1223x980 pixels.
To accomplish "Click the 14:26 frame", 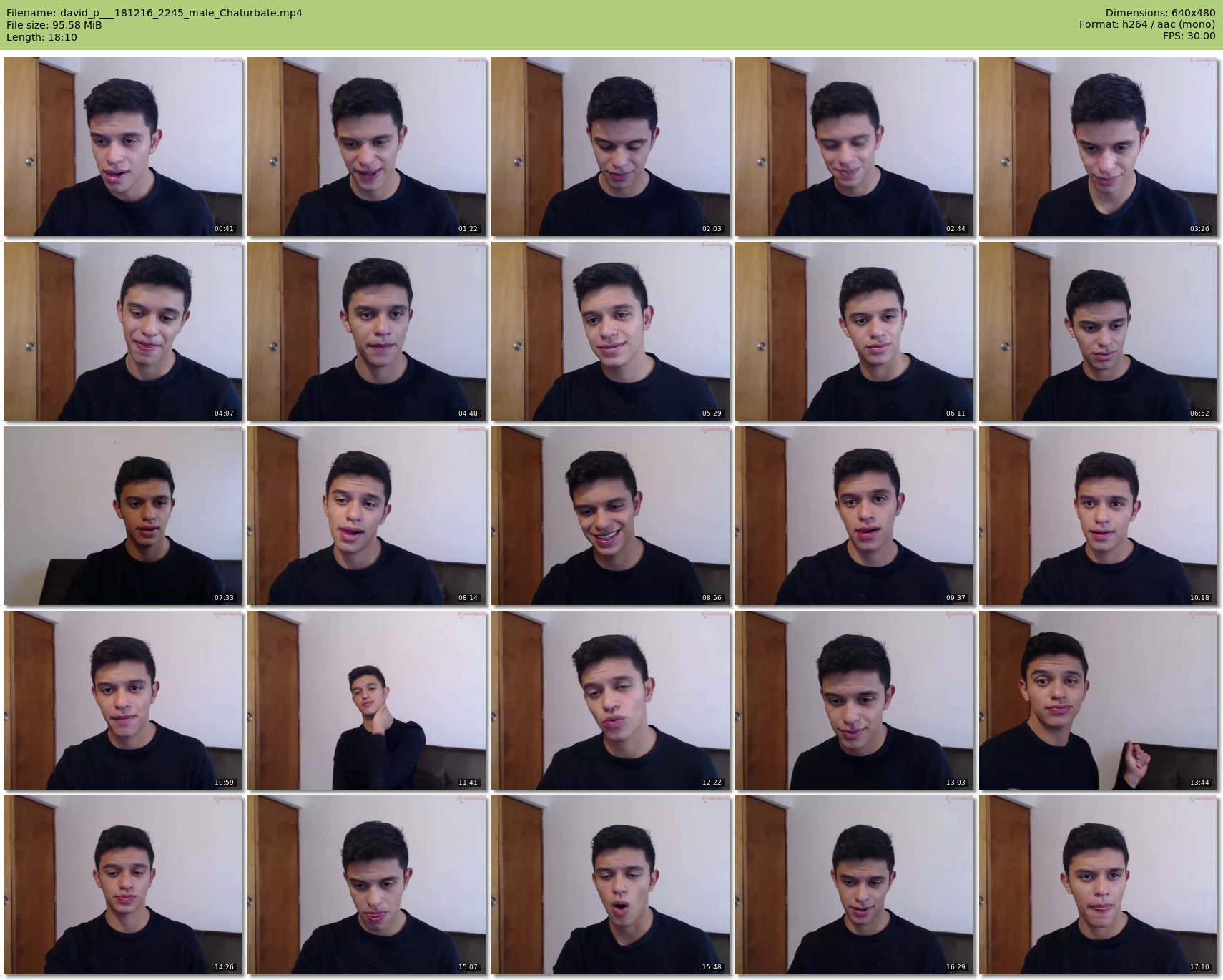I will [x=123, y=885].
